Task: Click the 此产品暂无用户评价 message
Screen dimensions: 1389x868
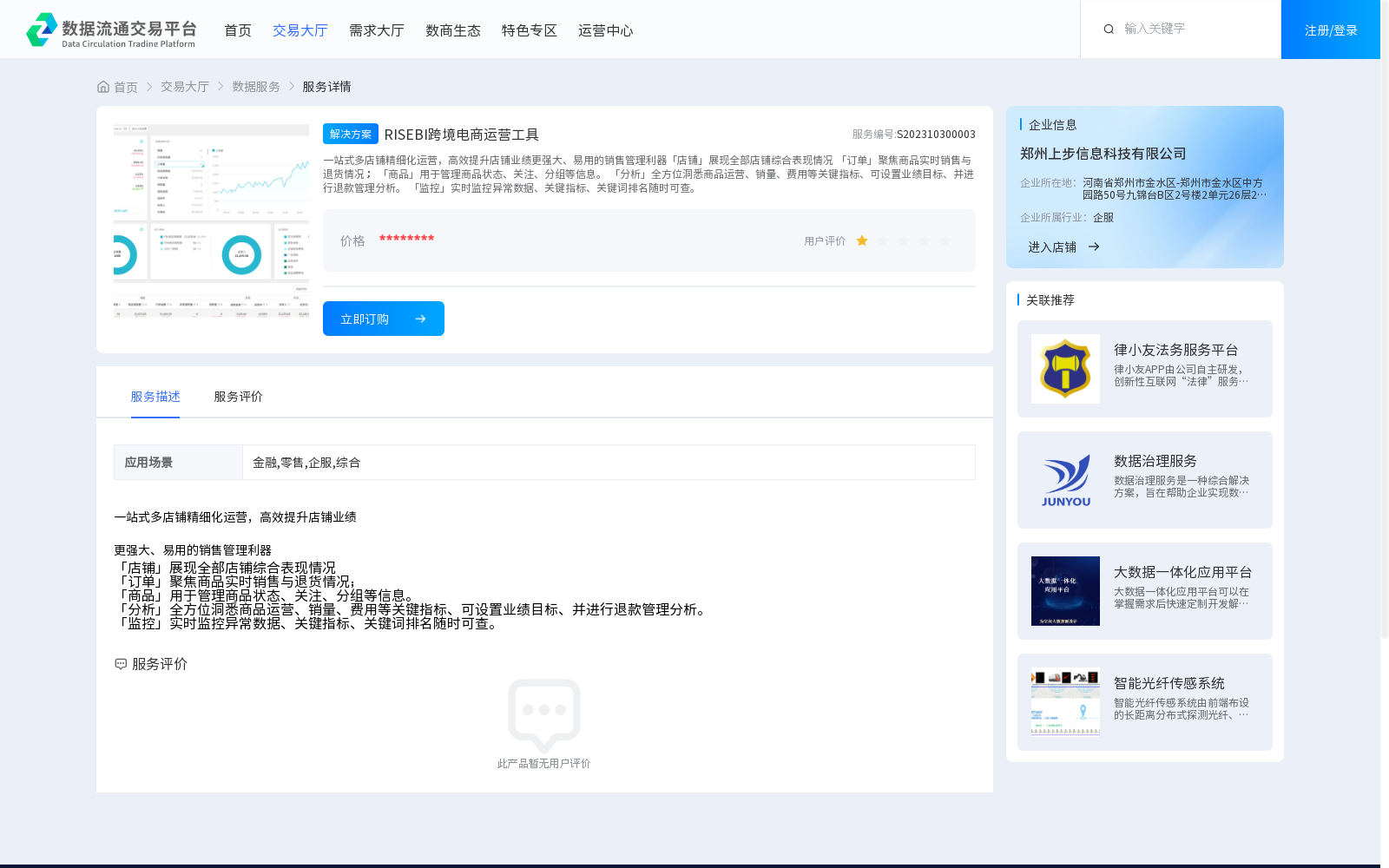Action: pyautogui.click(x=544, y=764)
